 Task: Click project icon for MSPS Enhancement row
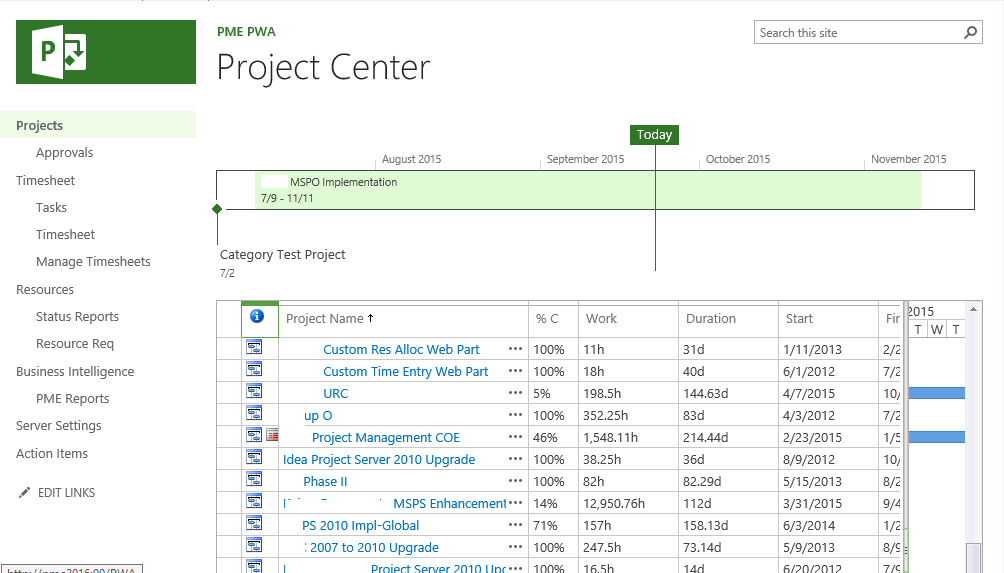(254, 501)
